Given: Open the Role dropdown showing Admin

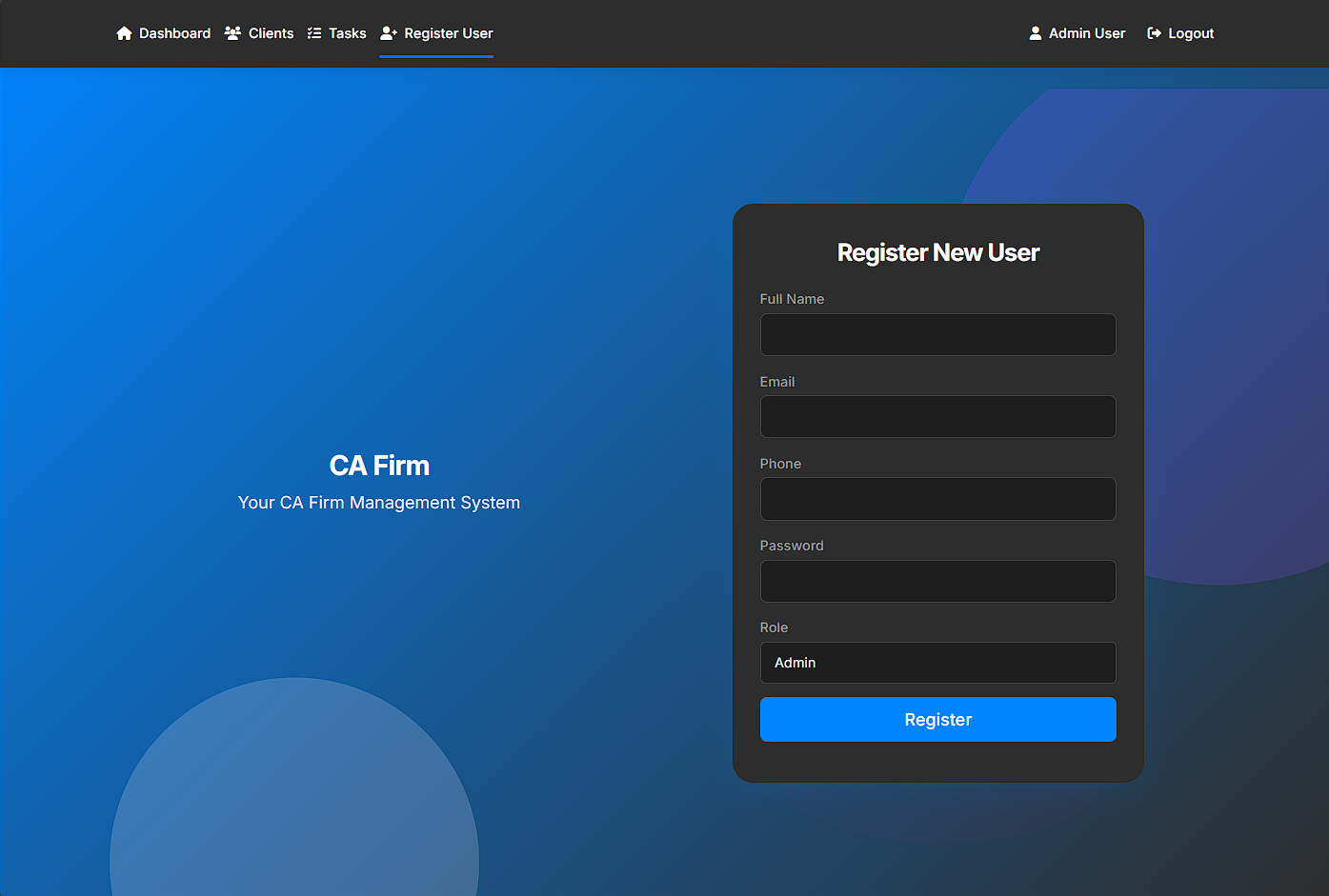Looking at the screenshot, I should click(937, 663).
